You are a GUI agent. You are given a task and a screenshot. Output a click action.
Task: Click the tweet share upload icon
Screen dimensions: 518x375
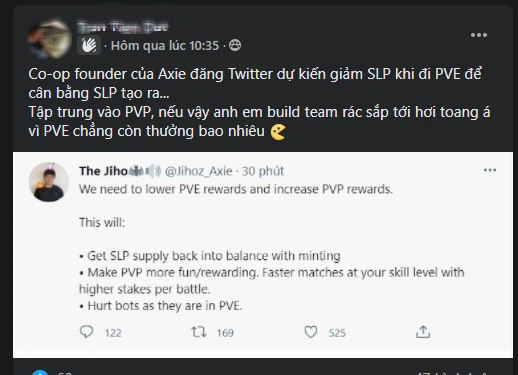[x=423, y=332]
